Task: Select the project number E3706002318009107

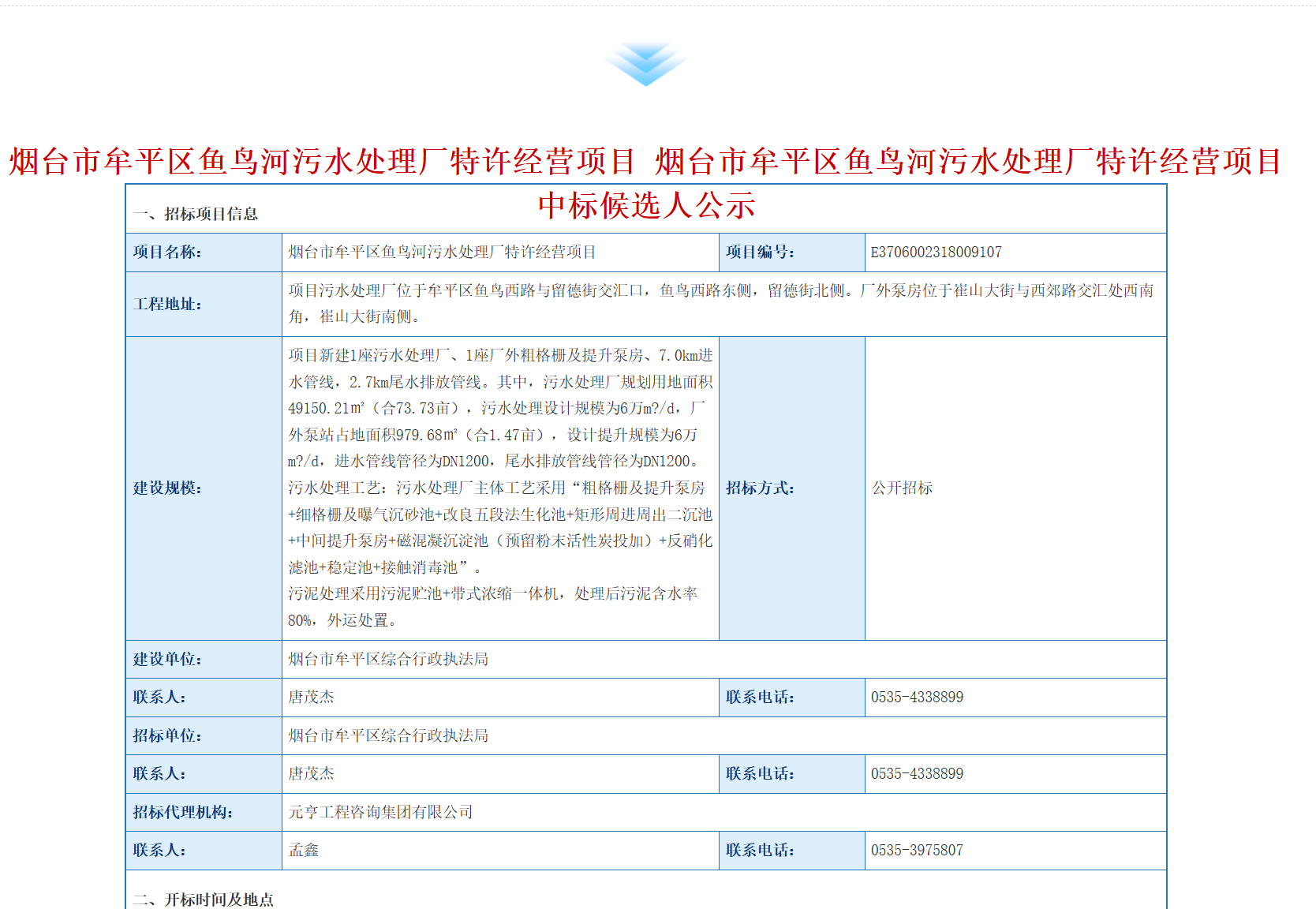Action: pyautogui.click(x=936, y=252)
